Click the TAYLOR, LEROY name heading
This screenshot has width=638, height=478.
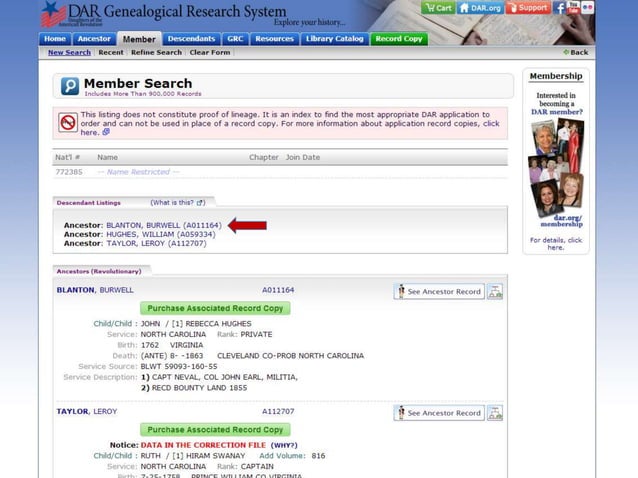(x=87, y=411)
